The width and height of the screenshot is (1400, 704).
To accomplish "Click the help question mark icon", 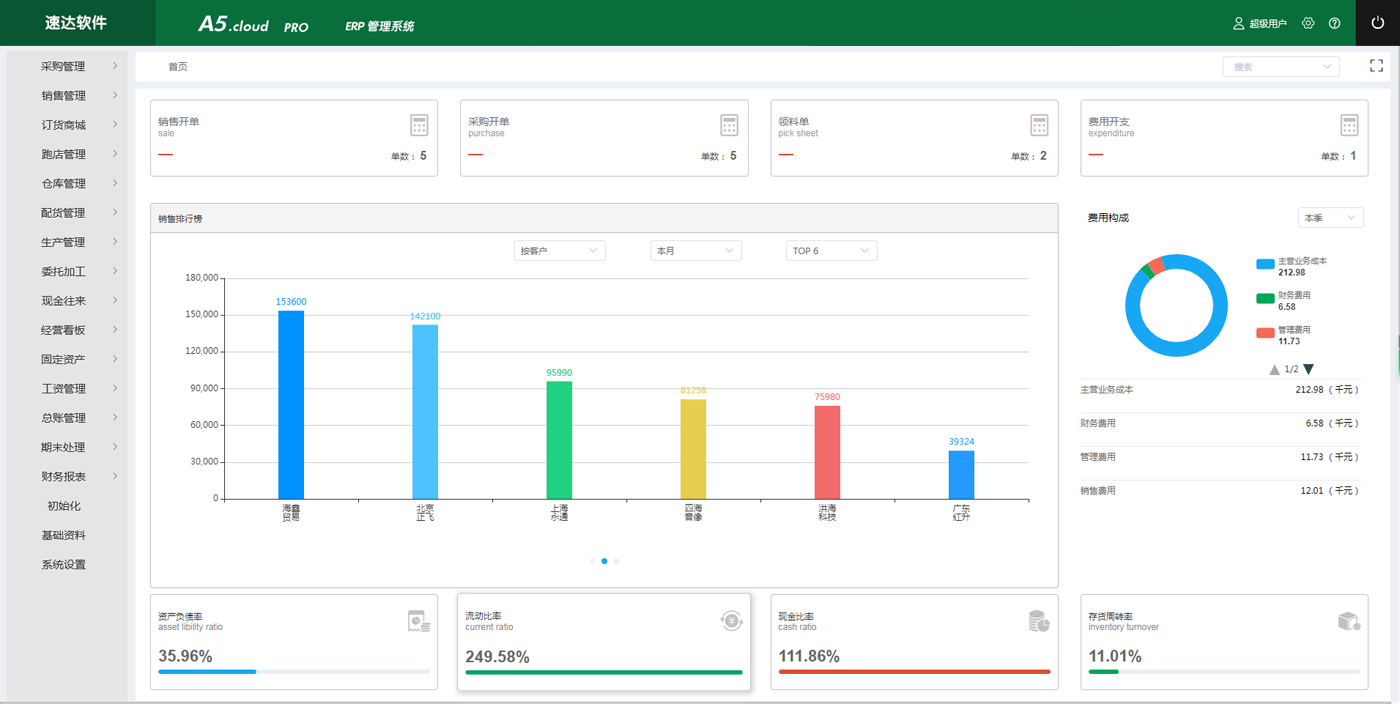I will (x=1334, y=23).
